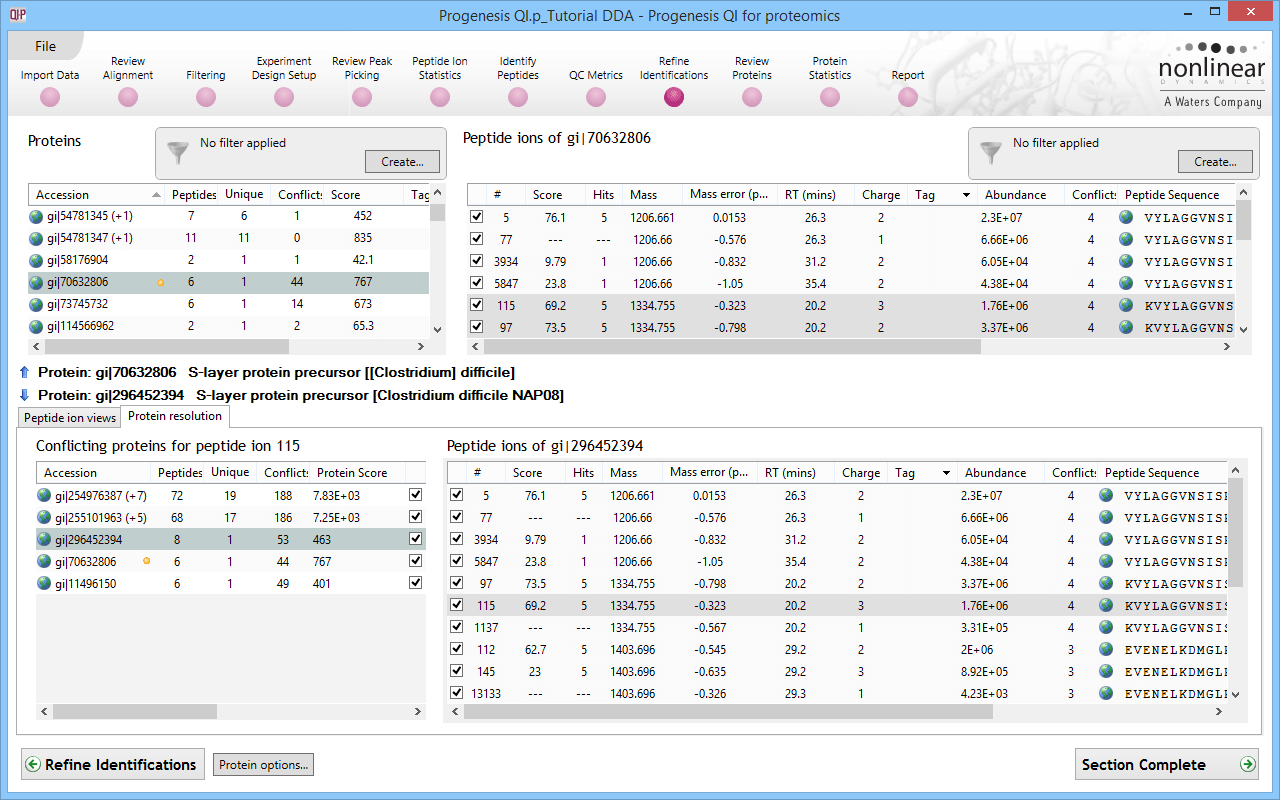Click the Proteins filter funnel icon
The height and width of the screenshot is (800, 1280).
tap(178, 152)
